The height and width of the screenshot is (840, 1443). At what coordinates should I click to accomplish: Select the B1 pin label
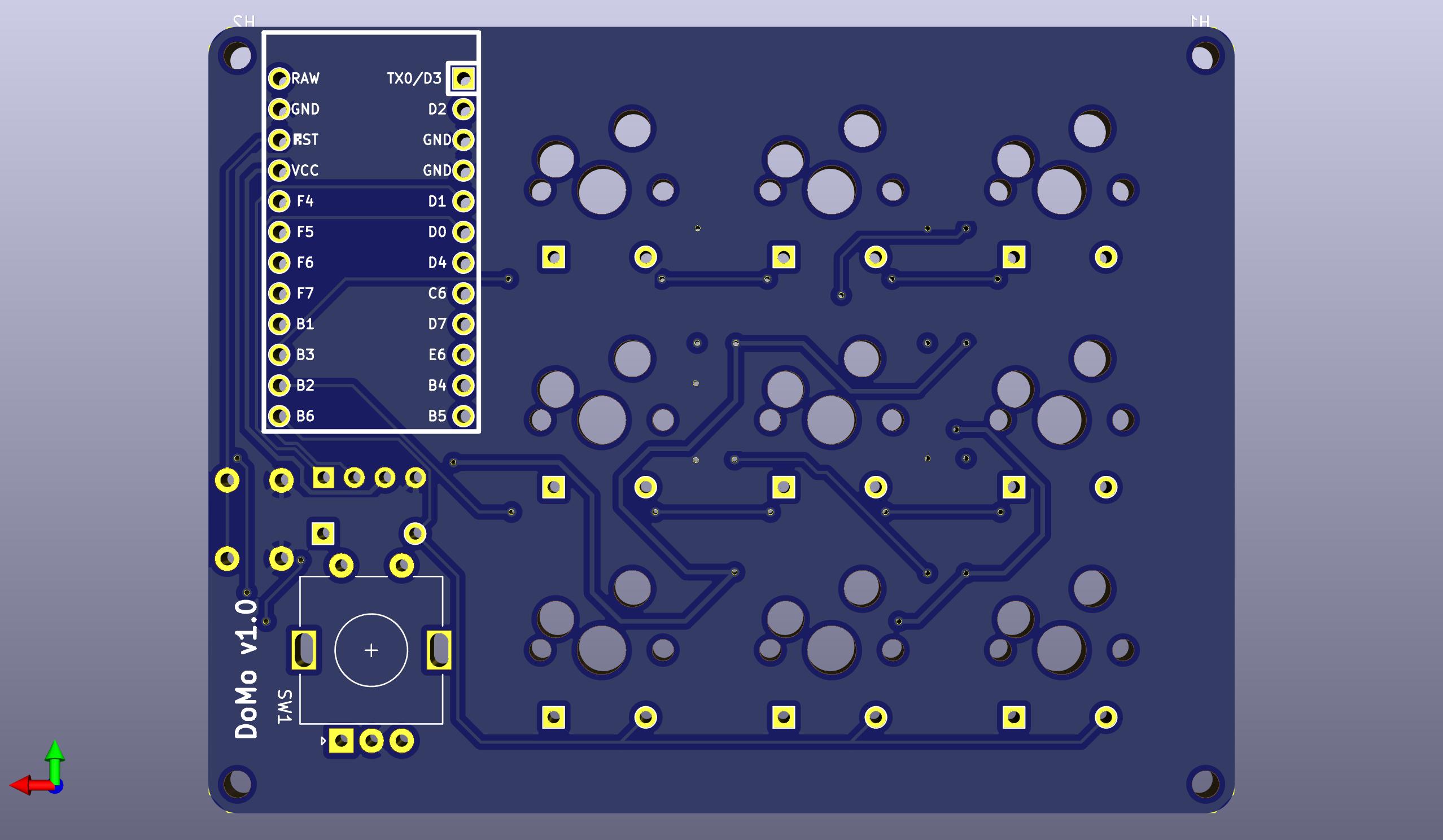[305, 324]
